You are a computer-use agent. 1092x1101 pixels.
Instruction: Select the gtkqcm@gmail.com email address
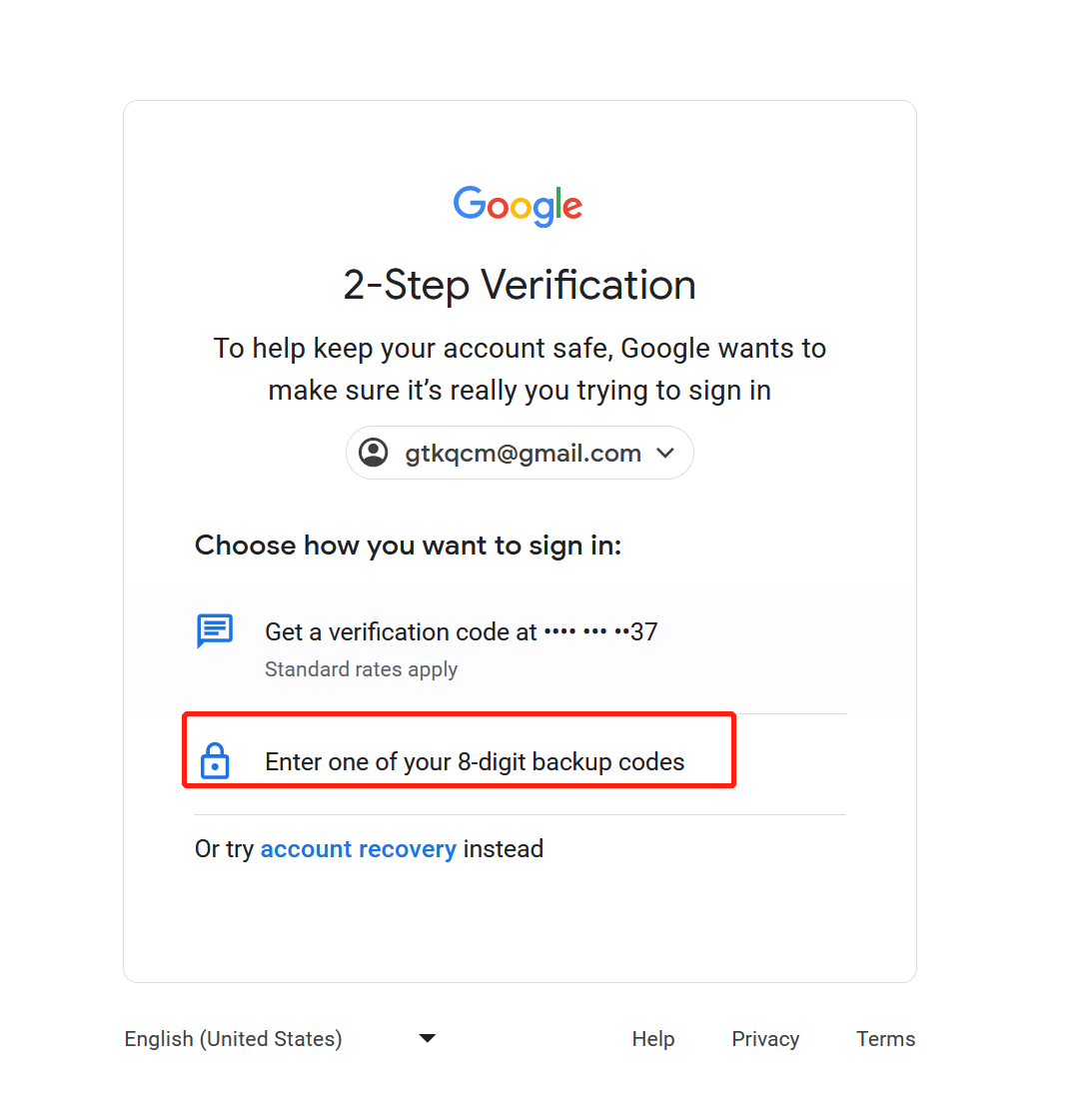pos(523,454)
